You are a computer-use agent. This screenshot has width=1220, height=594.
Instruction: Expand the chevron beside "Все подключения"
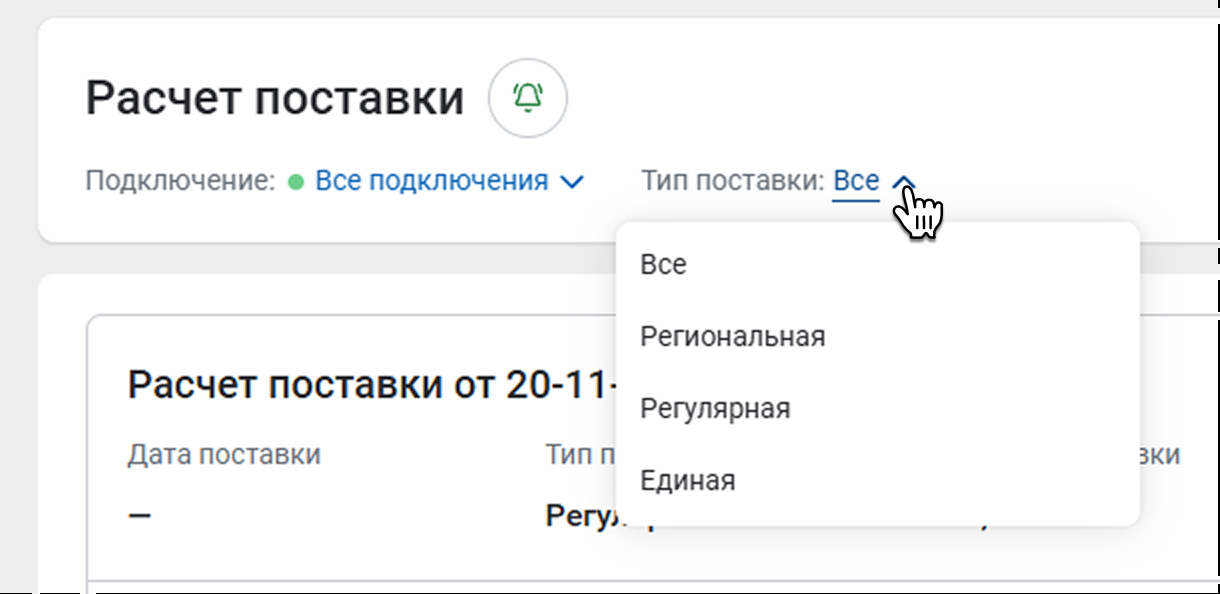572,182
